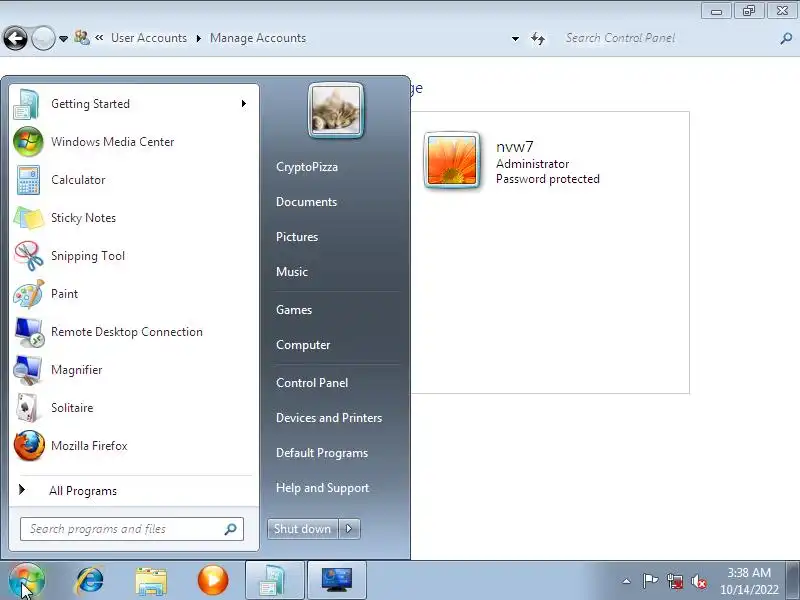Click the Manage Accounts breadcrumb
Viewport: 800px width, 600px height.
(x=258, y=38)
